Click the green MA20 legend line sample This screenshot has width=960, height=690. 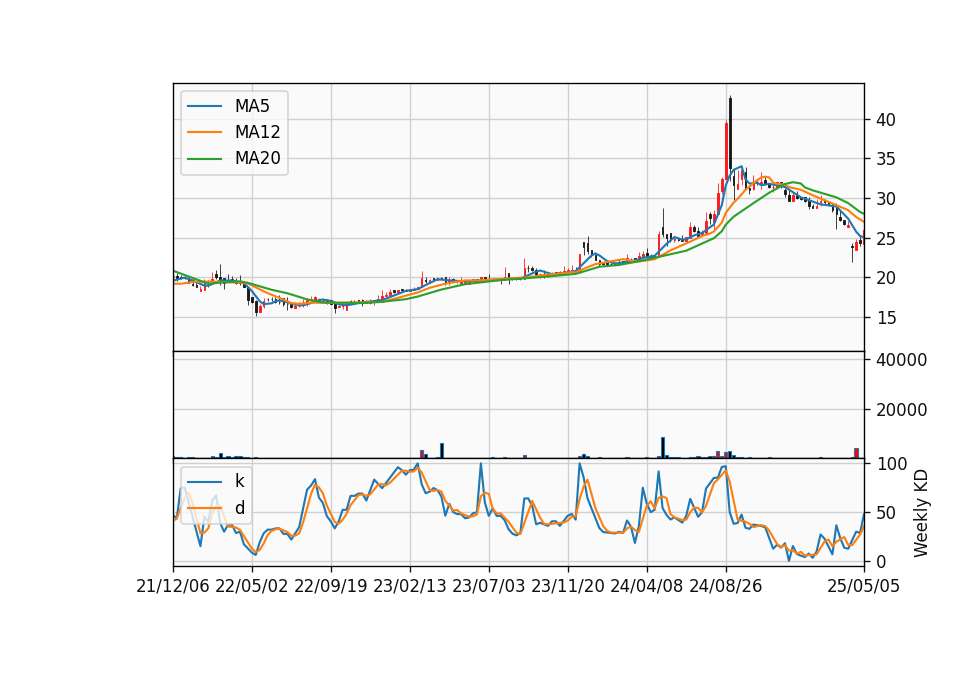[204, 159]
